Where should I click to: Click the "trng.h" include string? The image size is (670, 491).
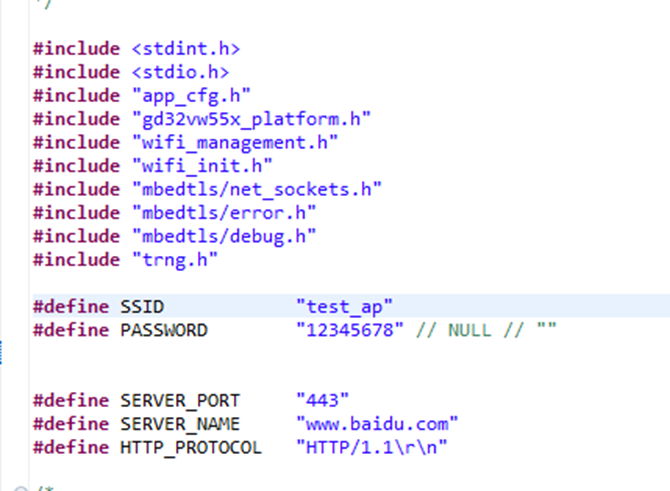pyautogui.click(x=174, y=260)
